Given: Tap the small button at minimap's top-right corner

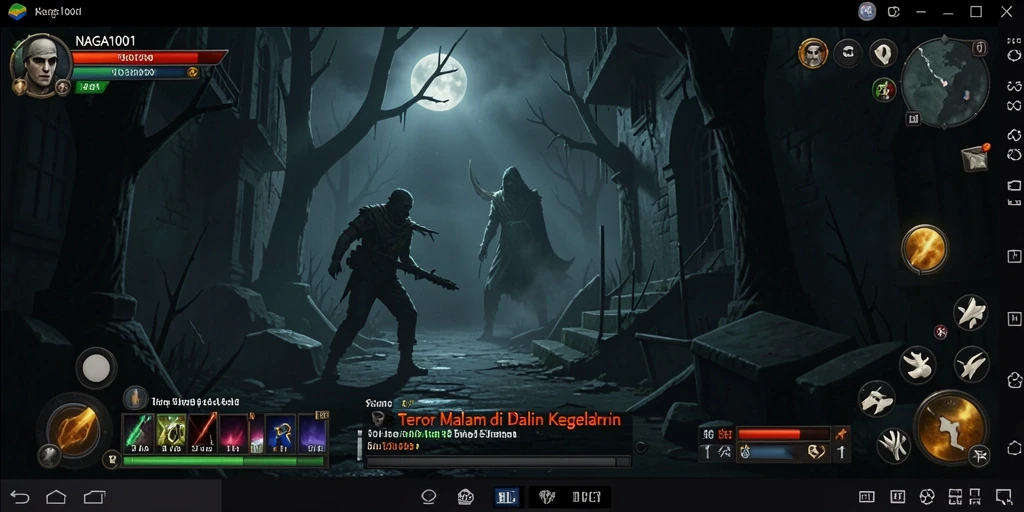Looking at the screenshot, I should point(979,47).
